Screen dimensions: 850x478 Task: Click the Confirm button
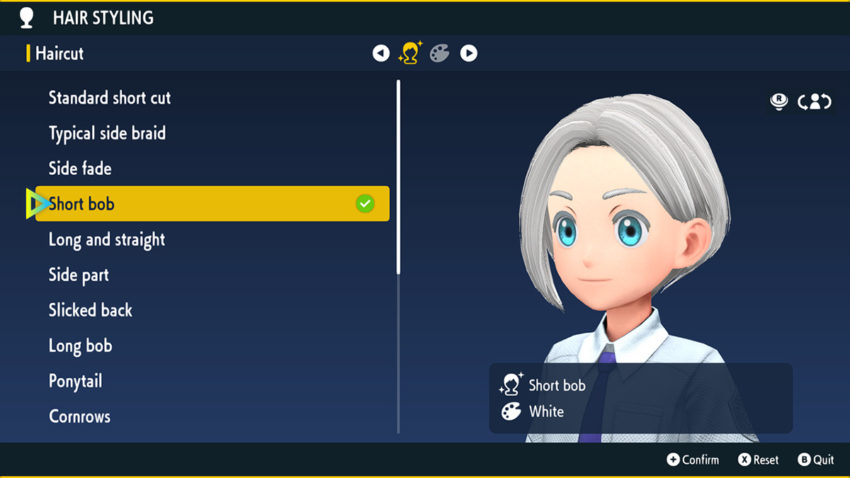[x=693, y=460]
